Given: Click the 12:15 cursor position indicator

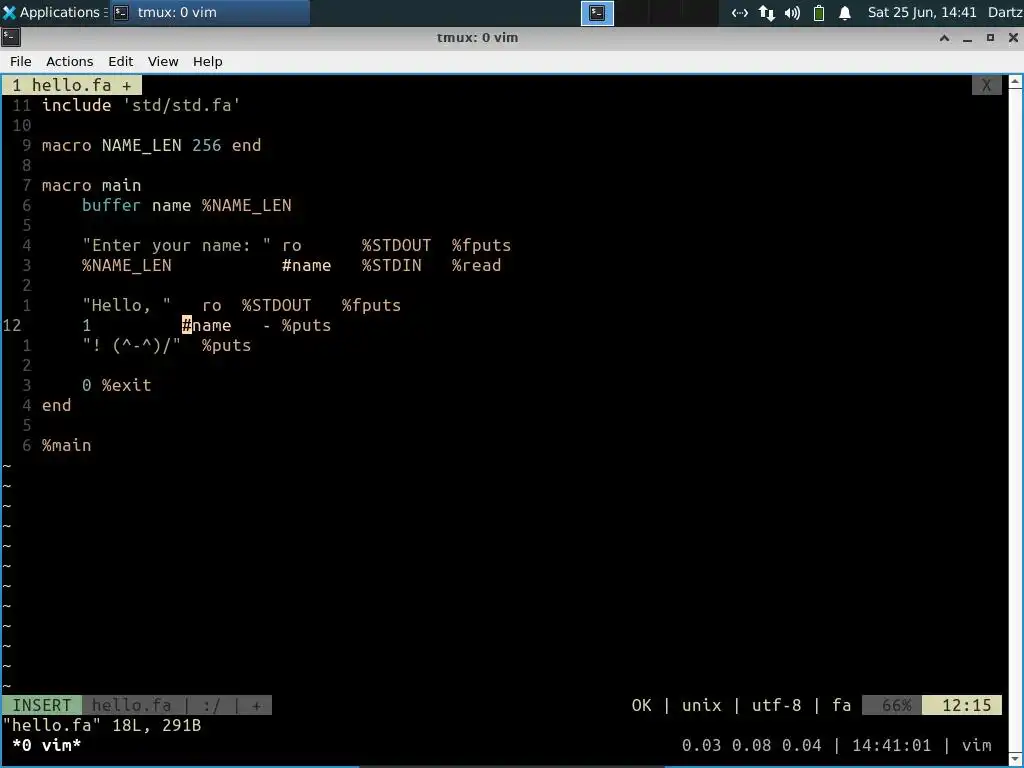Looking at the screenshot, I should (x=962, y=705).
